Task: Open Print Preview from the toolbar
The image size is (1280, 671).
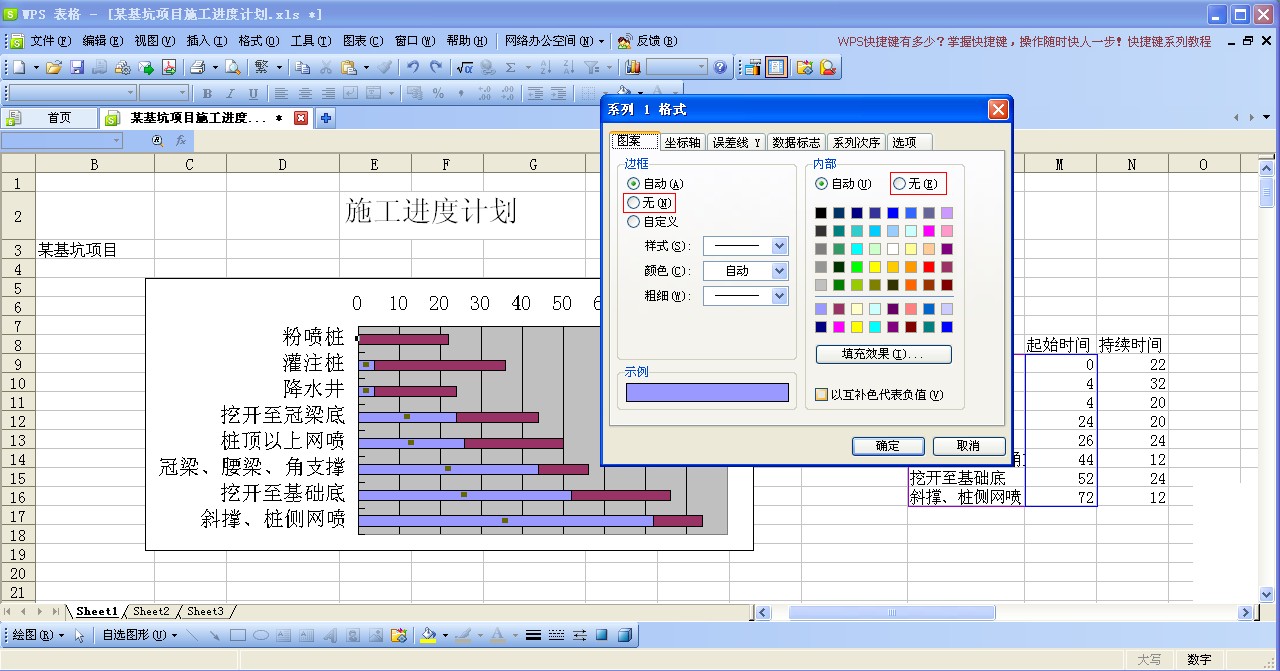Action: (x=232, y=68)
